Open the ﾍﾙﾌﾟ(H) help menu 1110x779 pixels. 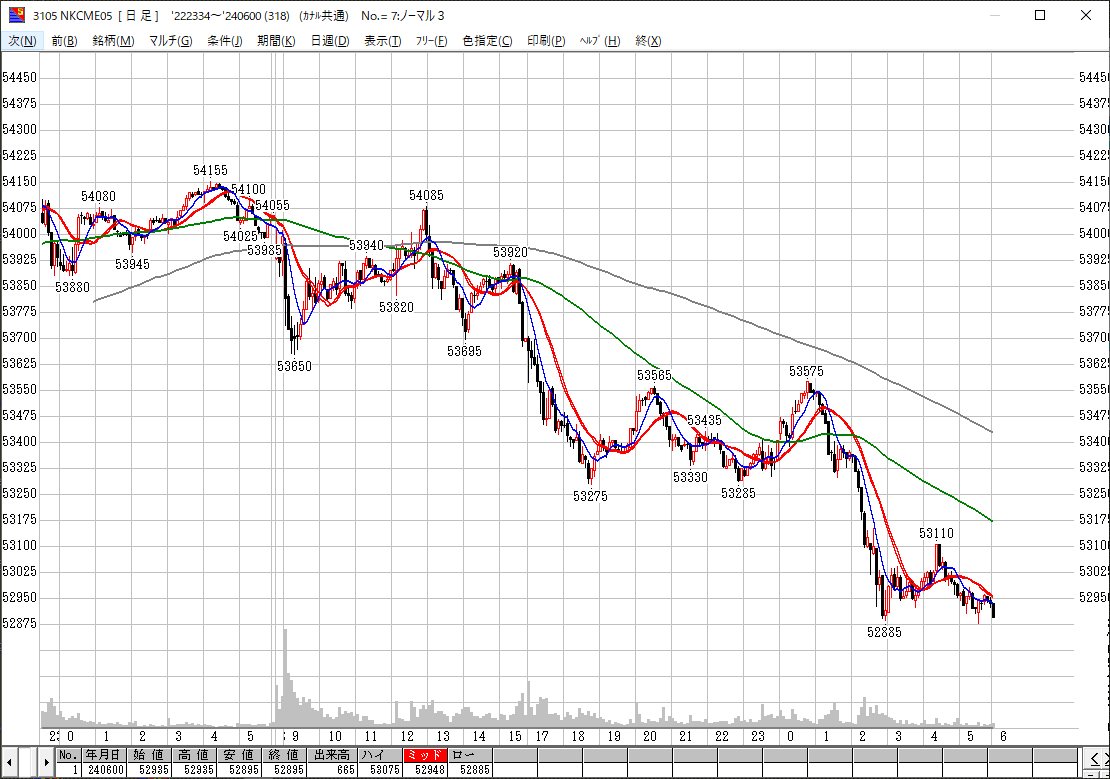click(x=600, y=41)
